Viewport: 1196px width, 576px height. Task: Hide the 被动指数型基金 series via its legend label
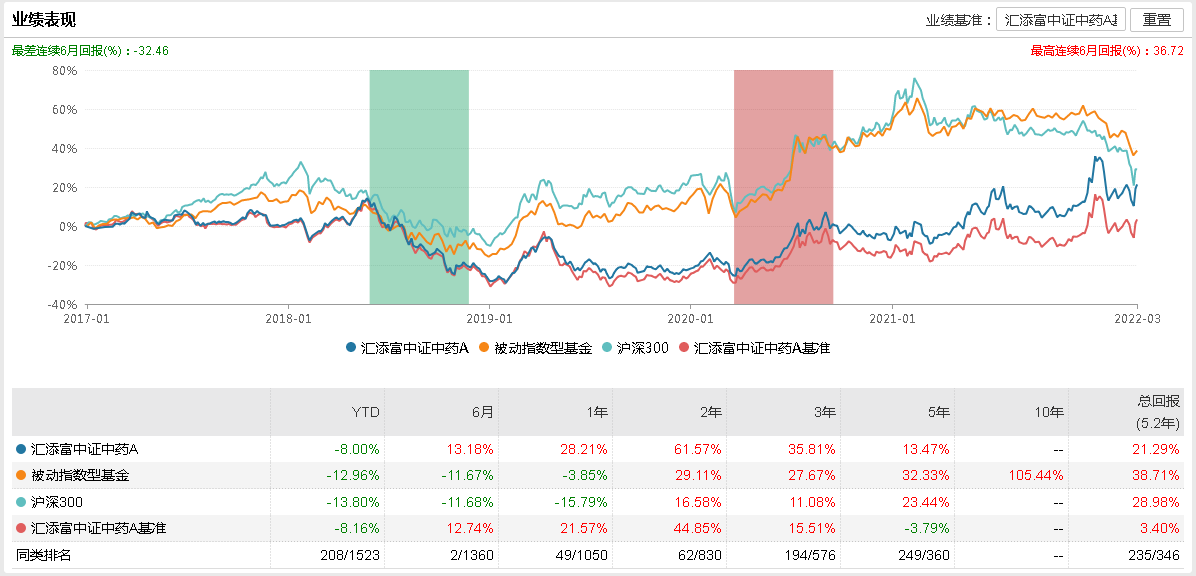(543, 348)
